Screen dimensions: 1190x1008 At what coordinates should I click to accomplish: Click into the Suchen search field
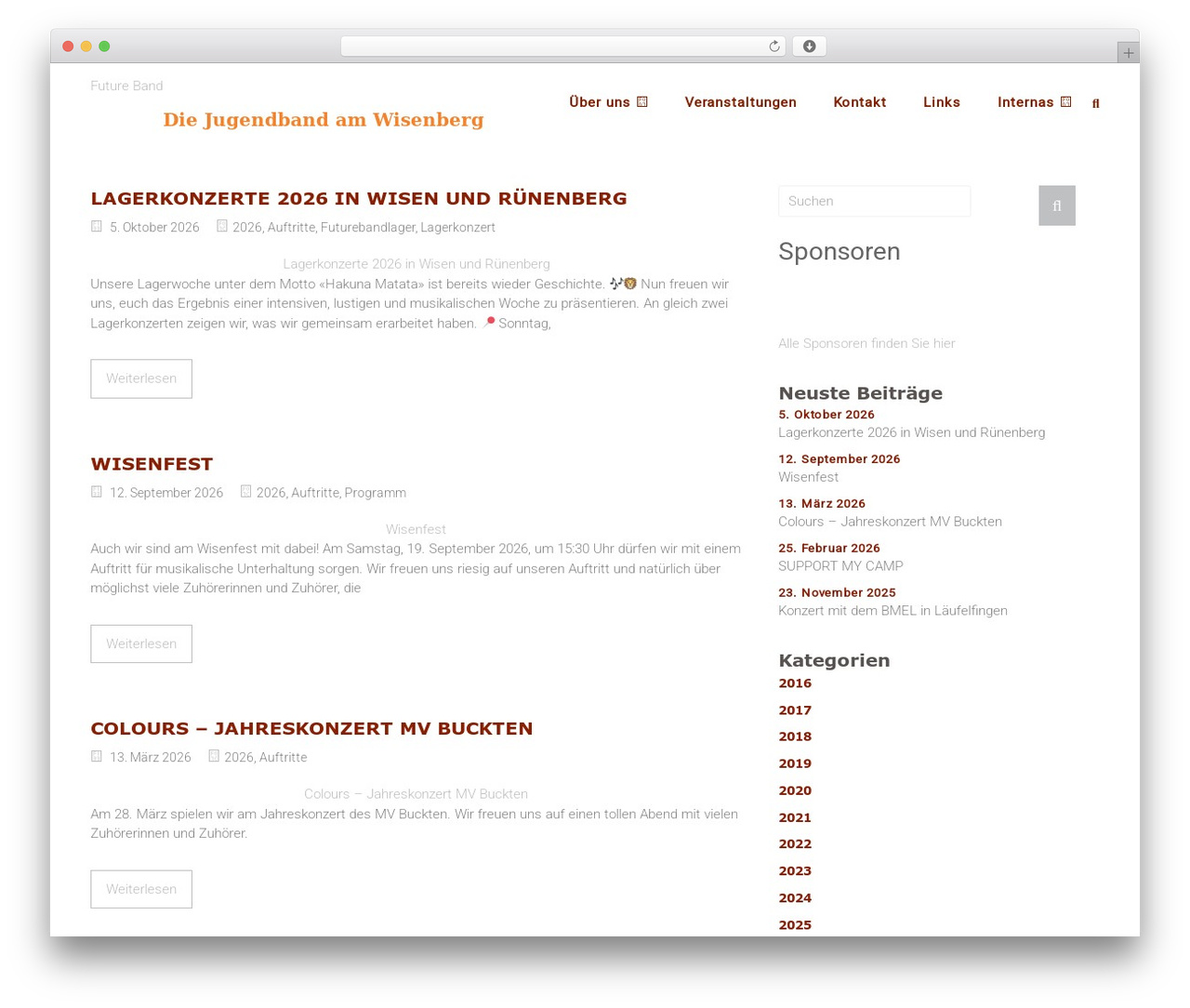point(874,201)
